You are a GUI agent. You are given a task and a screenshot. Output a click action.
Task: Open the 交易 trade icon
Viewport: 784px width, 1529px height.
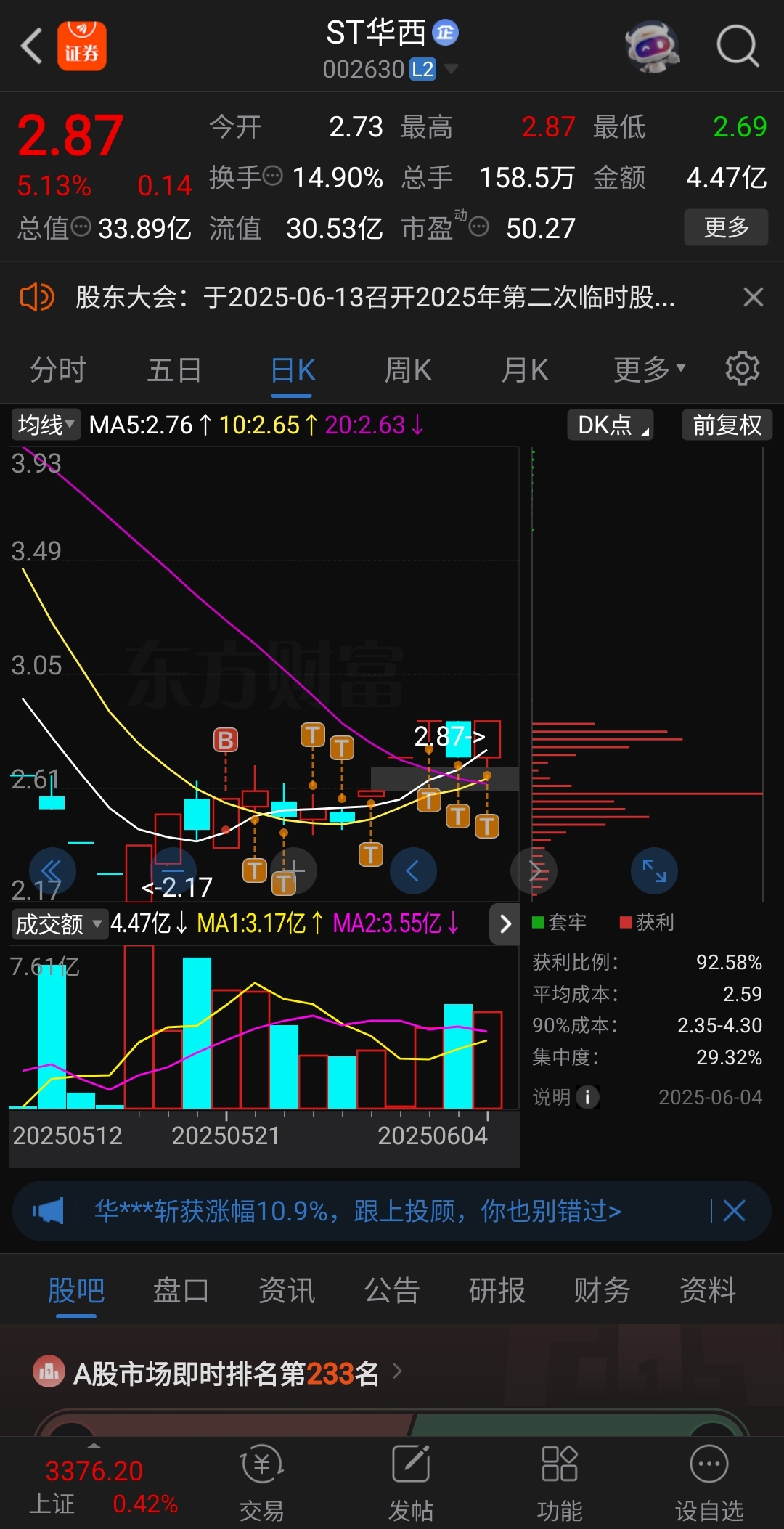point(261,1482)
